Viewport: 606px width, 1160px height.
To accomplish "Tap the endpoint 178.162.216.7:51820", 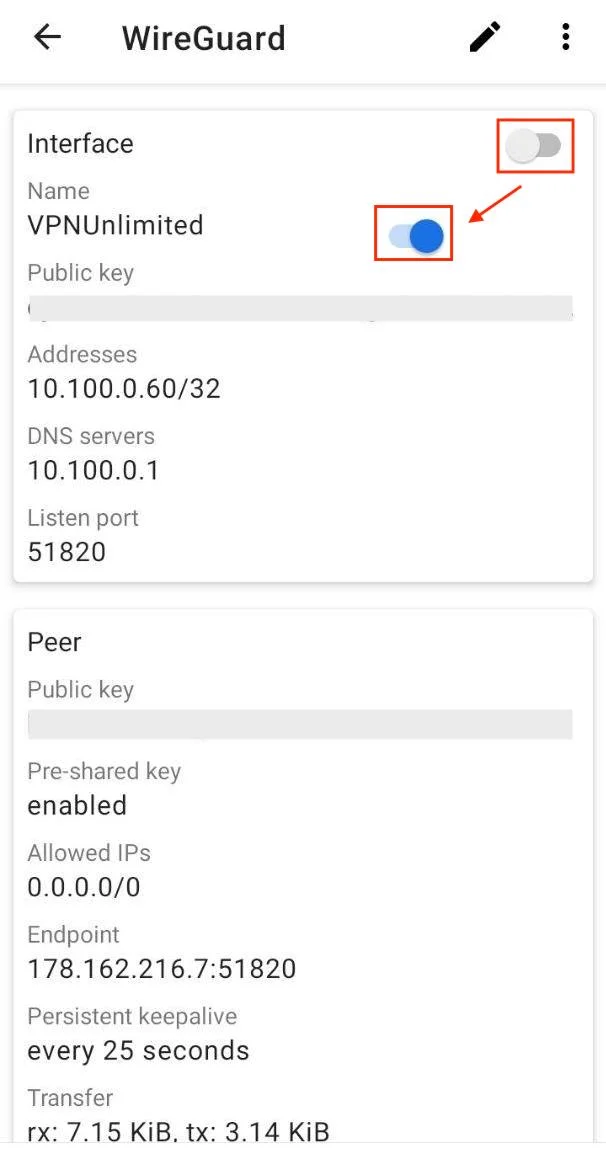I will pyautogui.click(x=161, y=968).
